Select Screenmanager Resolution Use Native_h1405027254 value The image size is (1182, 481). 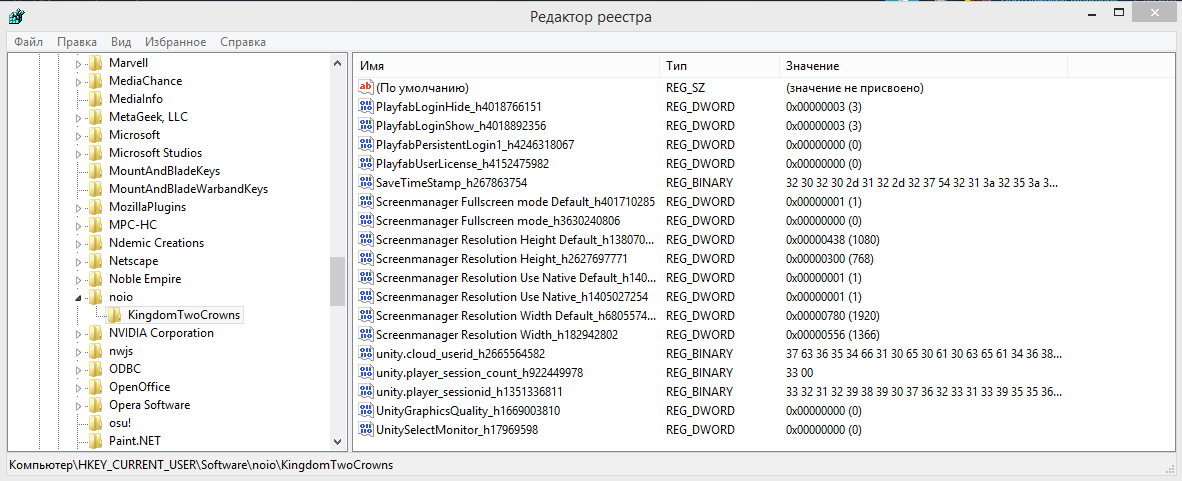tap(512, 297)
